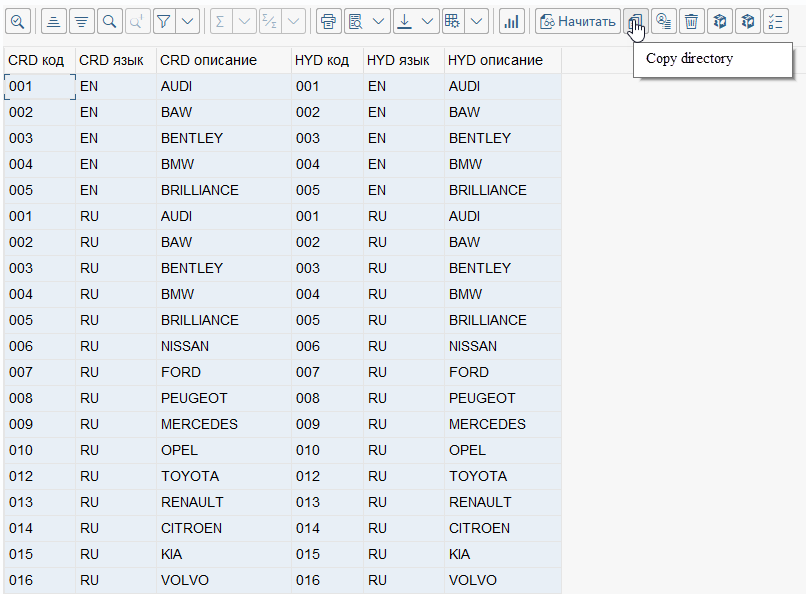The image size is (806, 594).
Task: Select CRD описание cell TOYOTA
Action: tap(224, 476)
